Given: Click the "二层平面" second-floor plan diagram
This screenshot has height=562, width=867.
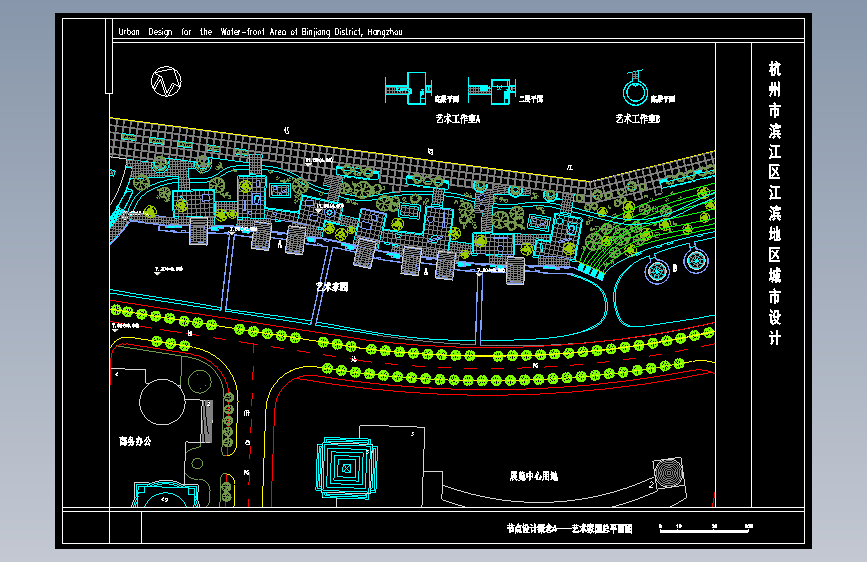Looking at the screenshot, I should point(492,91).
